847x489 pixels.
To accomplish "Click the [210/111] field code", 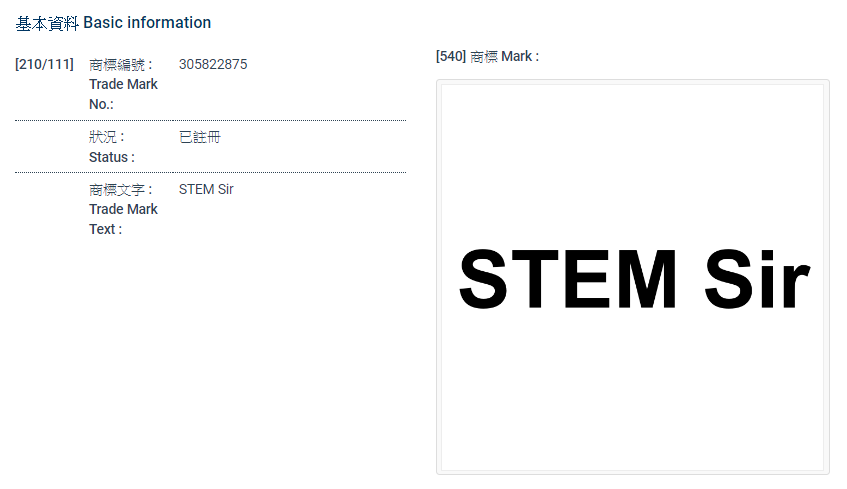I will tap(44, 65).
